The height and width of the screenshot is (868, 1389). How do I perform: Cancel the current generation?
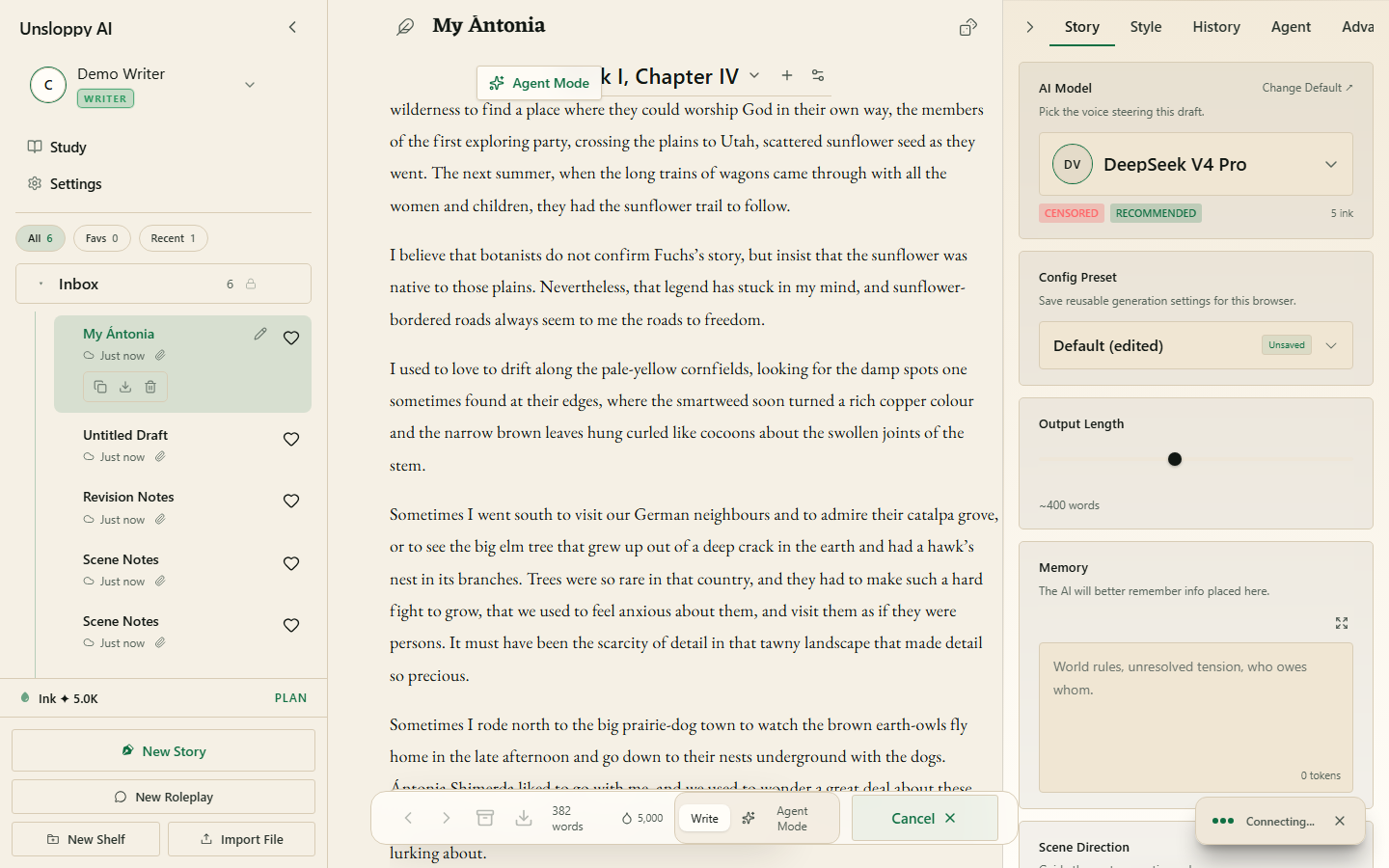pos(924,818)
